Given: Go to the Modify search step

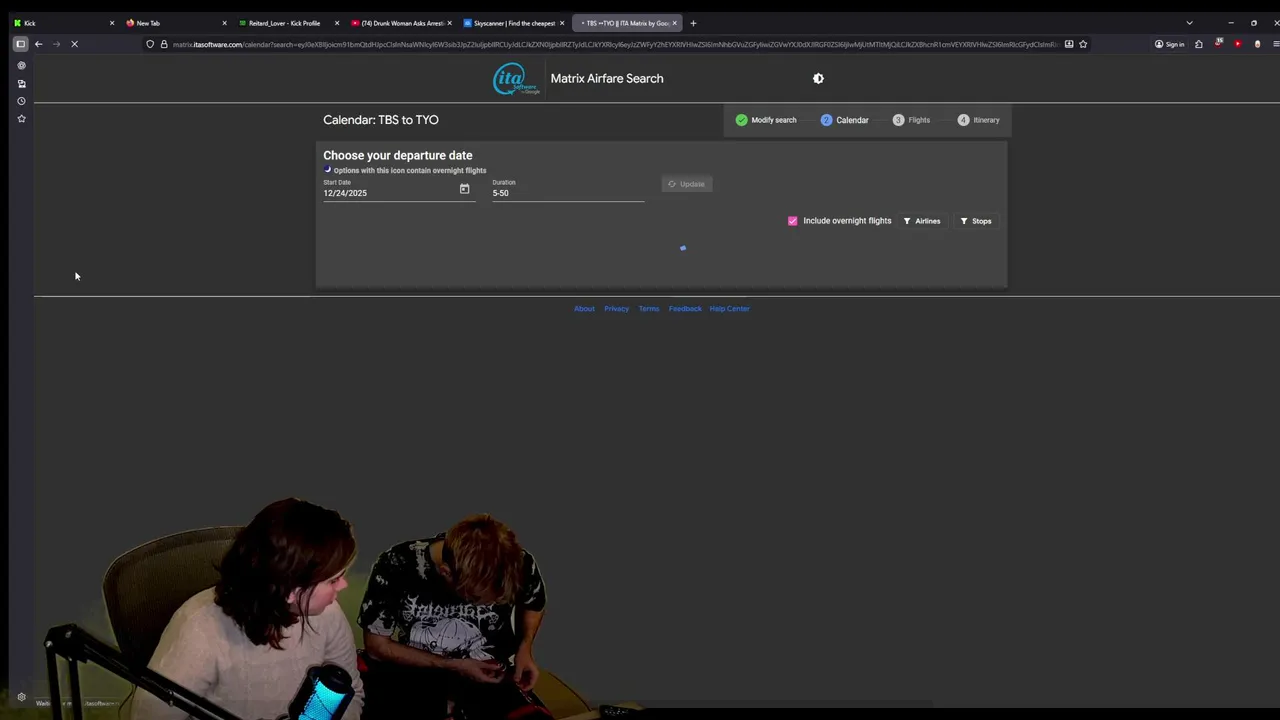Looking at the screenshot, I should 766,120.
